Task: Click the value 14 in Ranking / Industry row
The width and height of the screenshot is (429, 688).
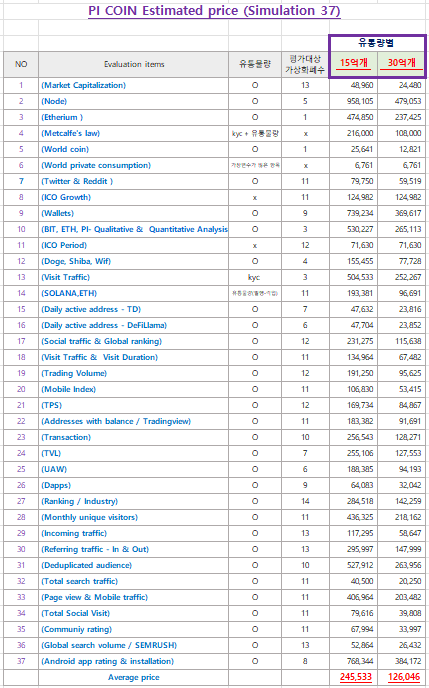Action: click(305, 502)
